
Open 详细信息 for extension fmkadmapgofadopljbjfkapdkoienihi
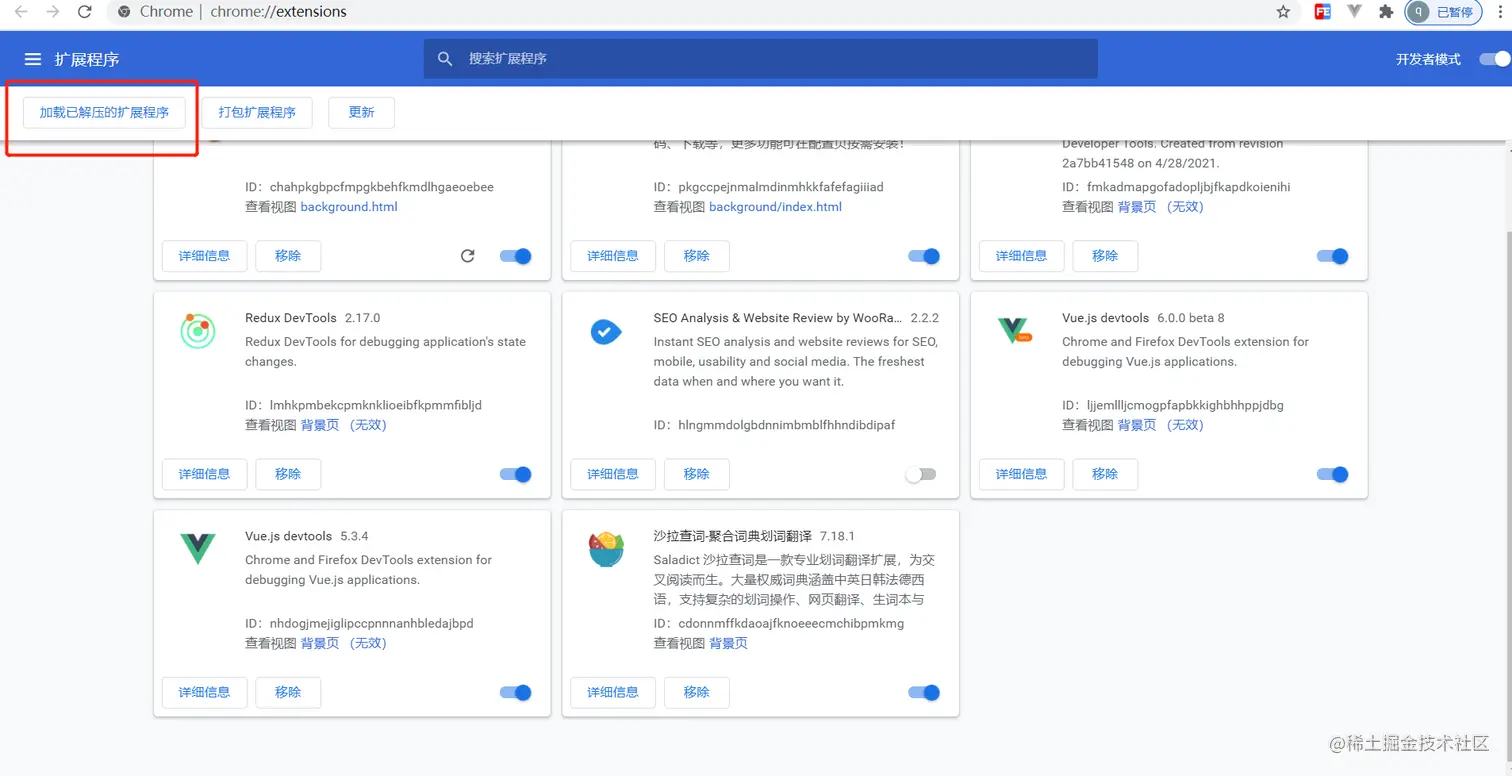[x=1021, y=256]
